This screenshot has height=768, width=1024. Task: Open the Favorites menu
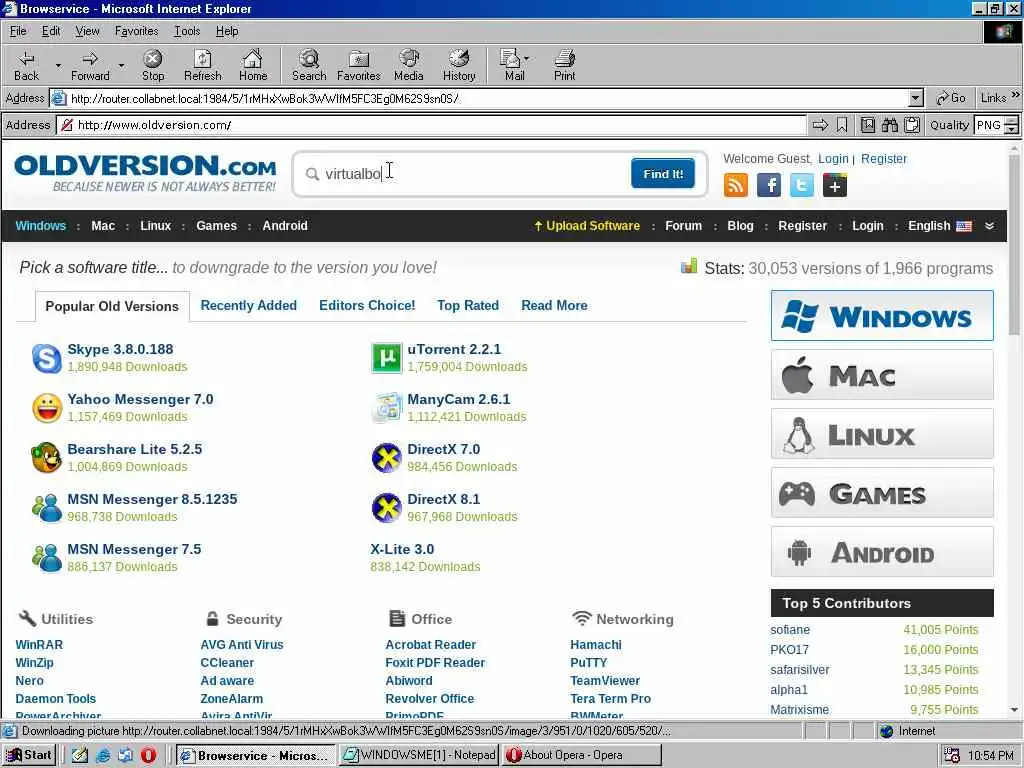coord(136,31)
